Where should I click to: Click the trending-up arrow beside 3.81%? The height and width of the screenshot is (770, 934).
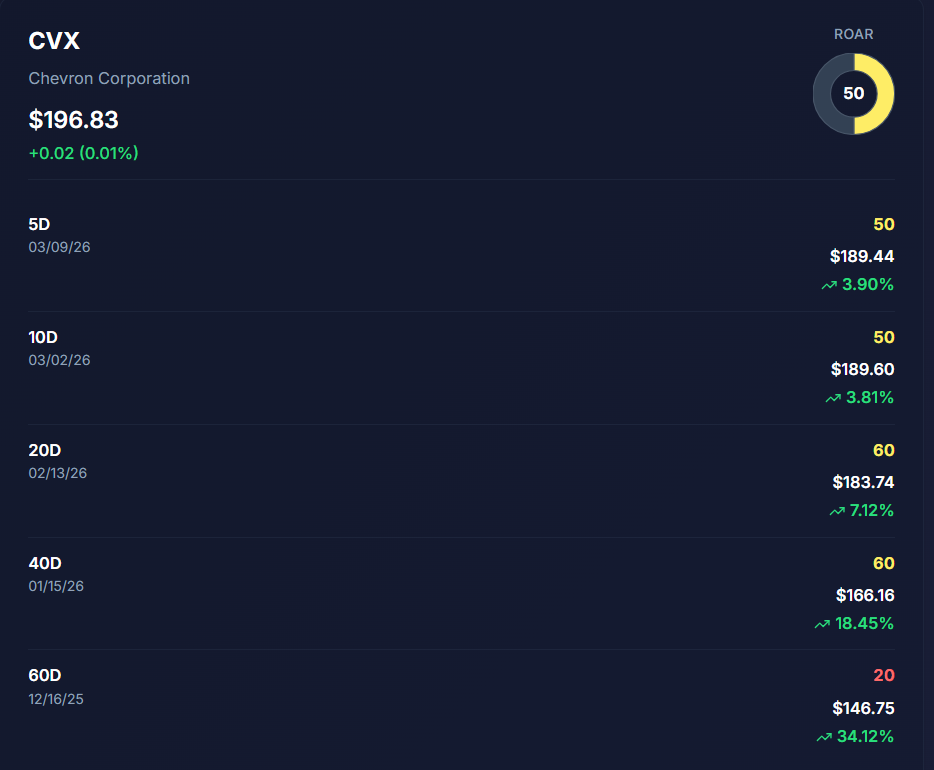(833, 398)
